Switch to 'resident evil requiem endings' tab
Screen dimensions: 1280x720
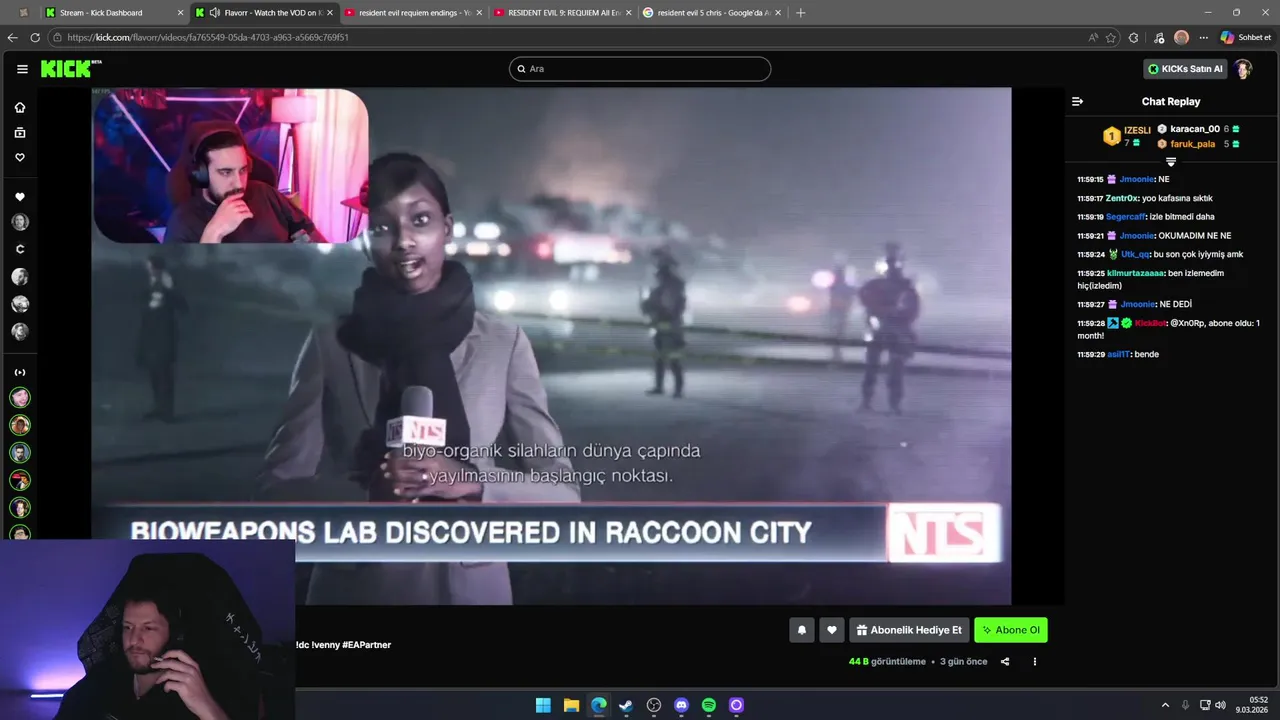click(x=412, y=13)
